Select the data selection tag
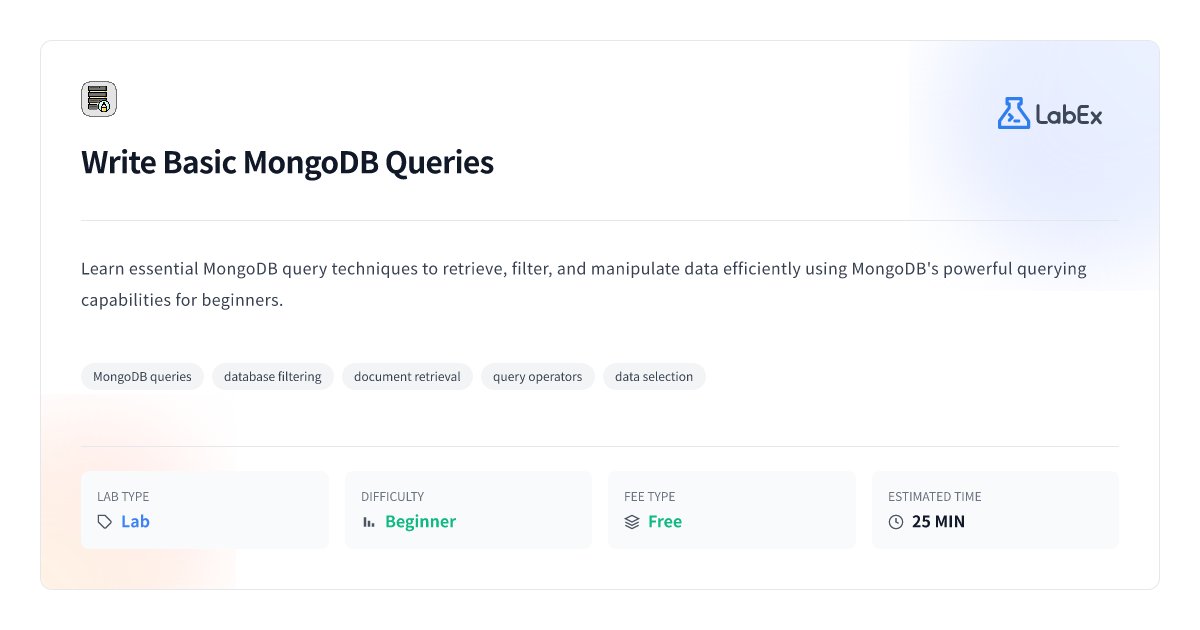This screenshot has height=630, width=1200. tap(654, 376)
